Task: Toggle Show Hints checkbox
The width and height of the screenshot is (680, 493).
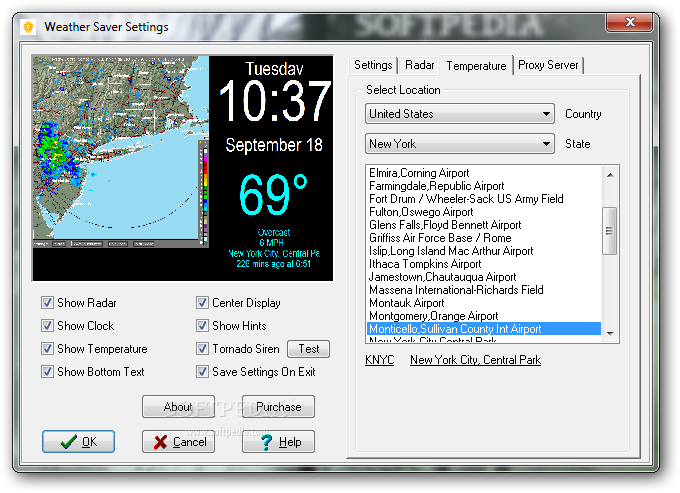Action: tap(202, 326)
